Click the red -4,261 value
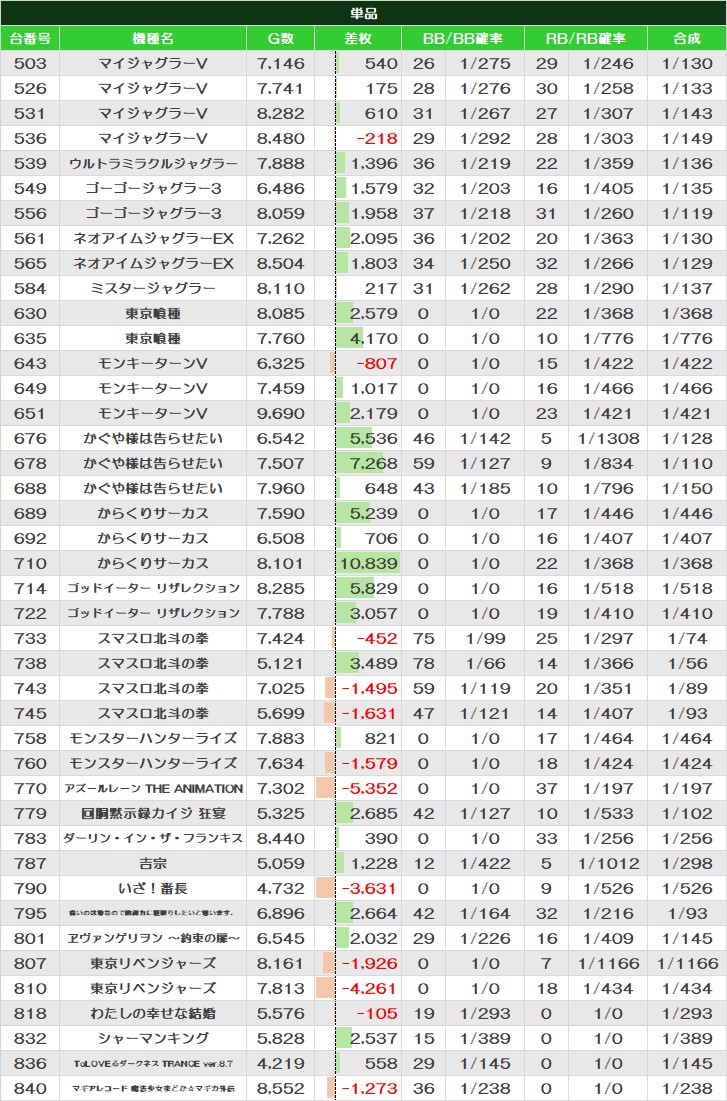The height and width of the screenshot is (1101, 727). pyautogui.click(x=369, y=989)
